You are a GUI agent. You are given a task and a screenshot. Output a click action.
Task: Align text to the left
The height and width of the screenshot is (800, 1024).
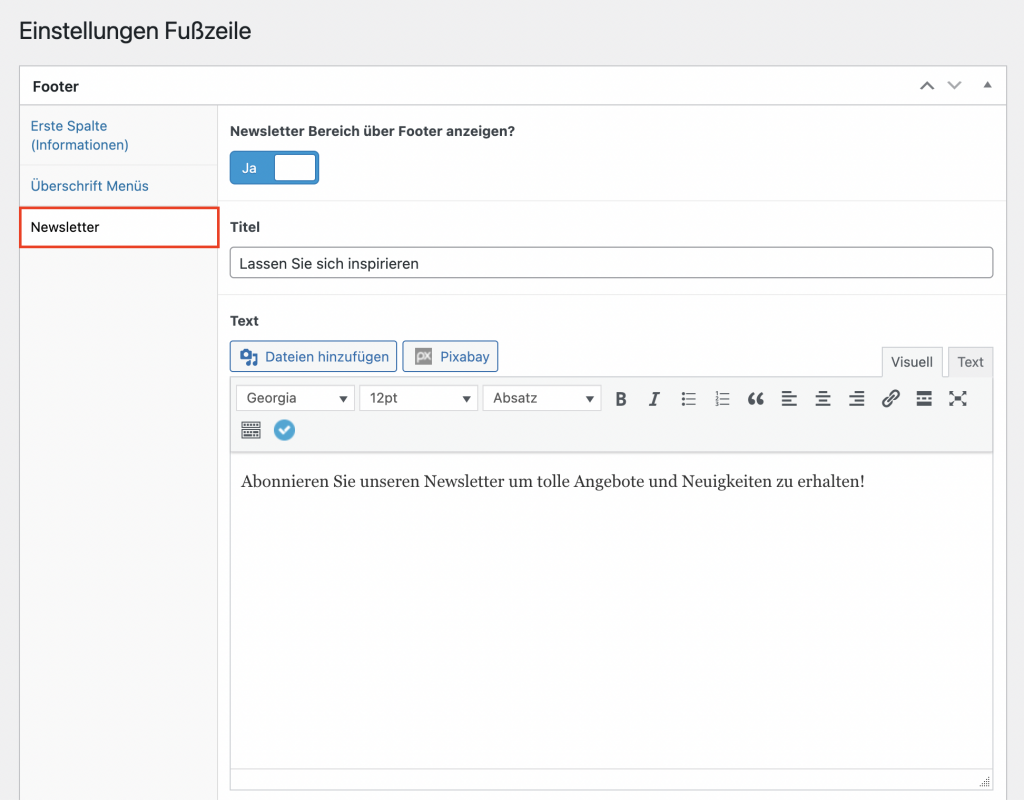click(789, 399)
